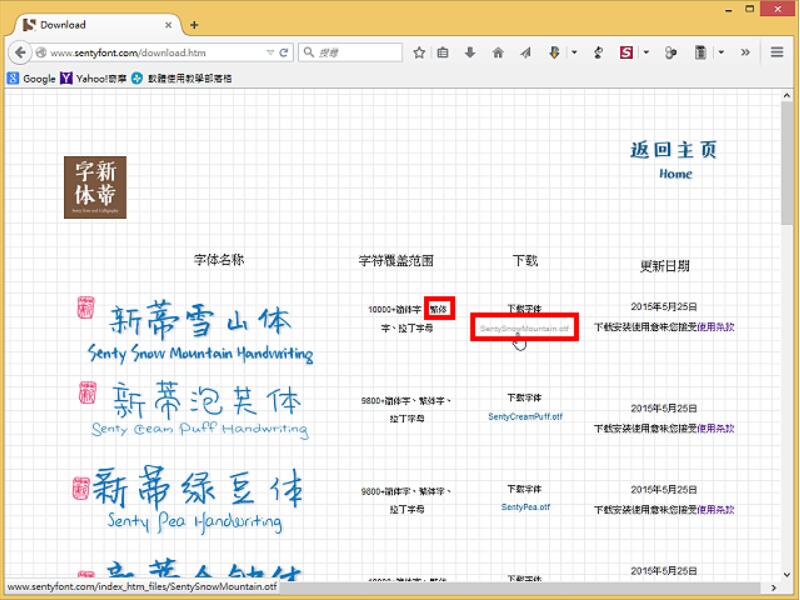
Task: Click the red seal stamp beside Cream Puff font
Action: [87, 392]
